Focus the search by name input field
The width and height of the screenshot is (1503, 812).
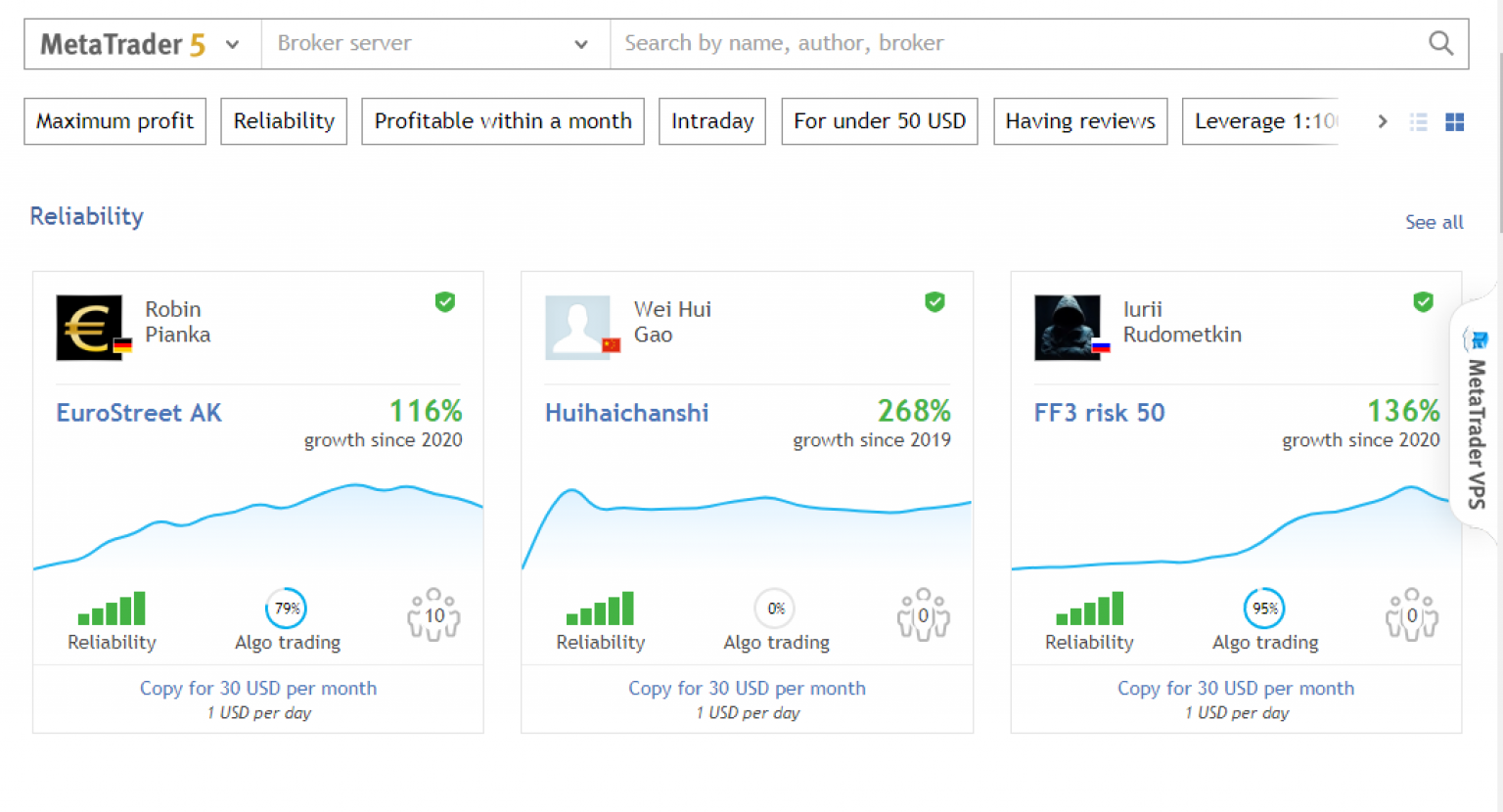[x=1018, y=43]
